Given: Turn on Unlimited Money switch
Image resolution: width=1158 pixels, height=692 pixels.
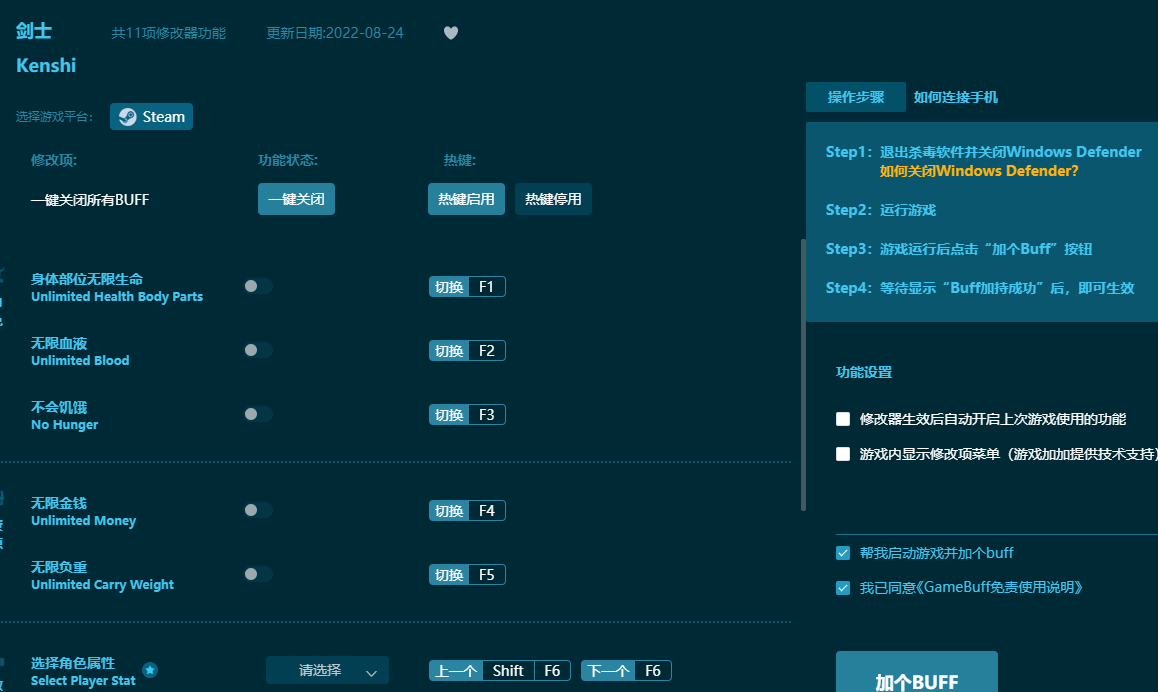Looking at the screenshot, I should 258,510.
